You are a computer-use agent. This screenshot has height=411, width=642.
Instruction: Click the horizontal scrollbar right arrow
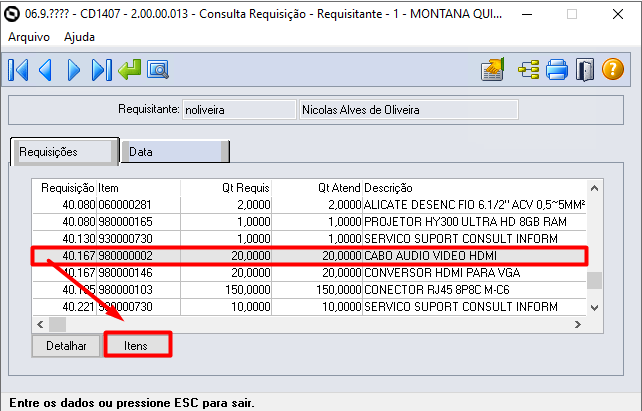point(577,325)
